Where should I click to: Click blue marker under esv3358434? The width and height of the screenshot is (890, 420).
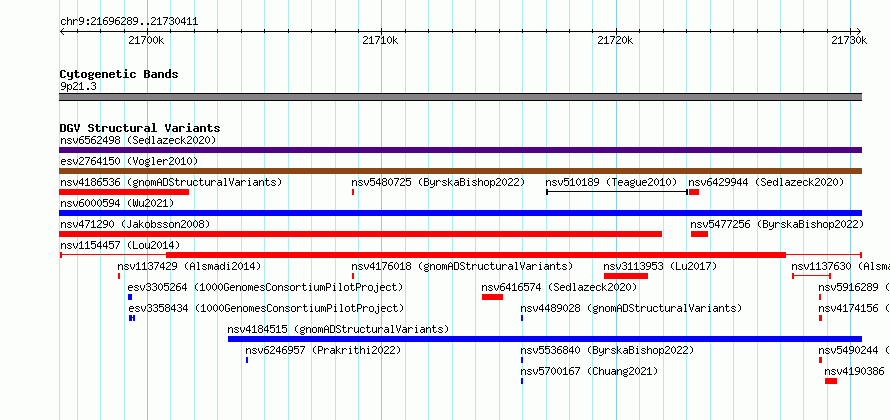pos(132,318)
